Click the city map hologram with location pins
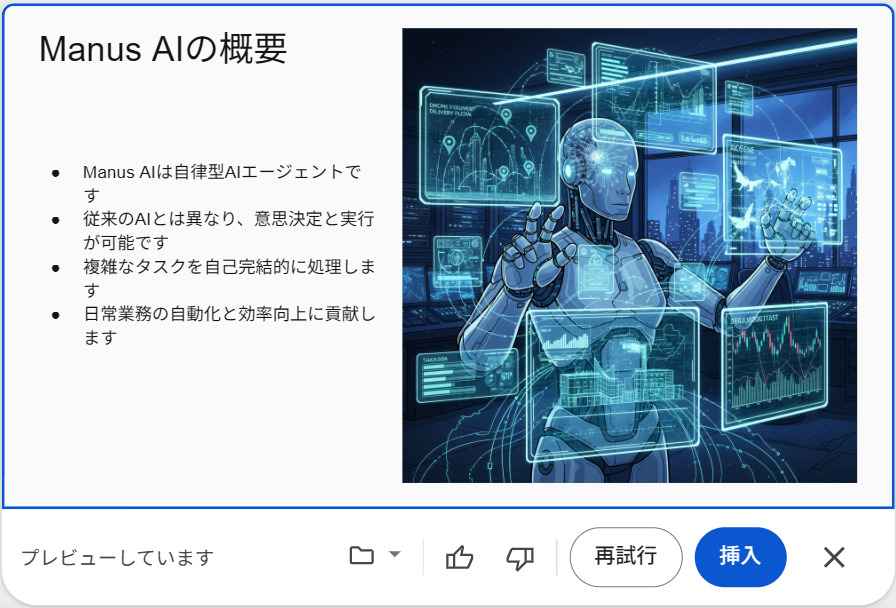 [x=489, y=145]
